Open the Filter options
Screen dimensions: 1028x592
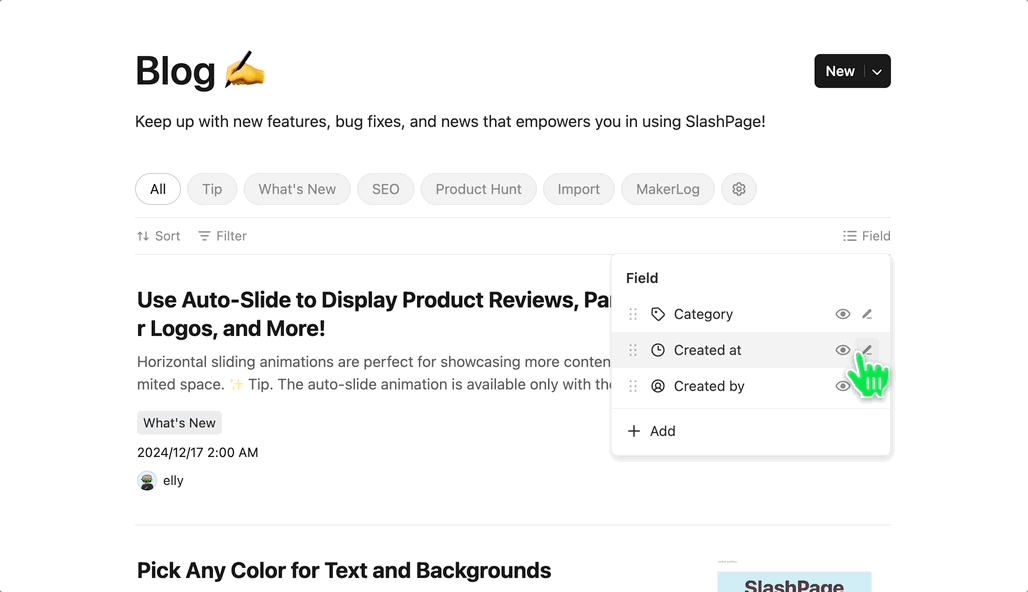coord(222,236)
